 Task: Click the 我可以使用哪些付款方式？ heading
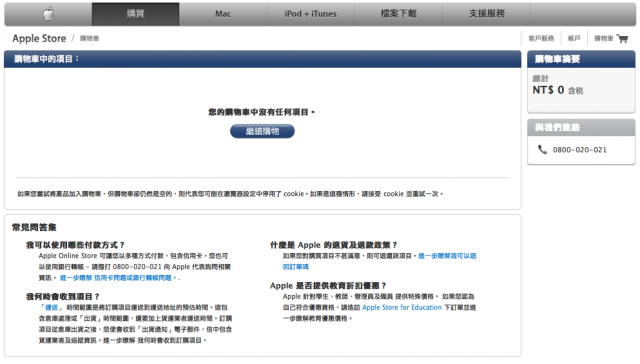[x=76, y=245]
